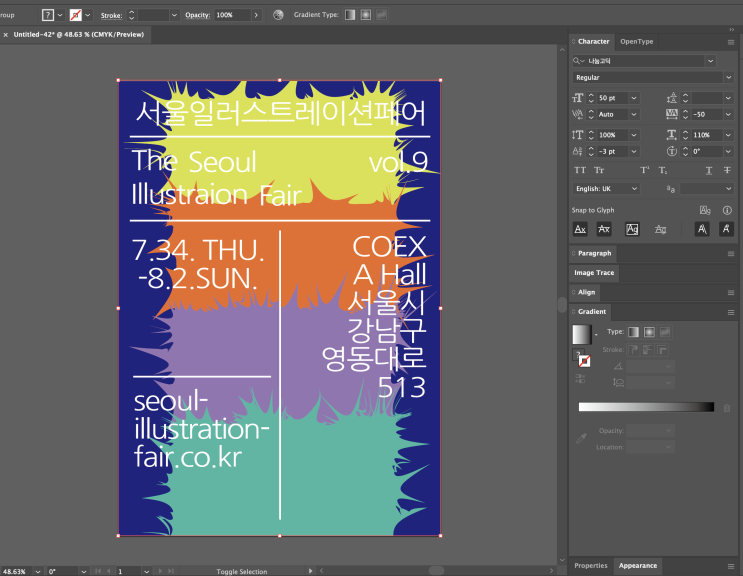Click anchor point snap icon

pyautogui.click(x=726, y=229)
